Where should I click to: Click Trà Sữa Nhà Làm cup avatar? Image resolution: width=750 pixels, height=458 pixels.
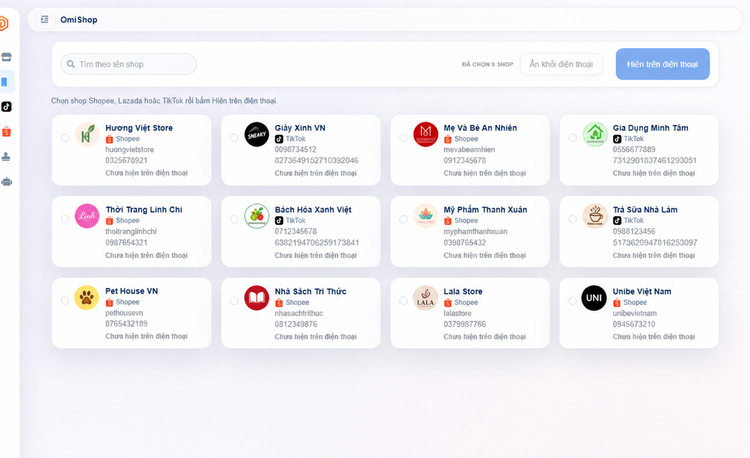595,216
